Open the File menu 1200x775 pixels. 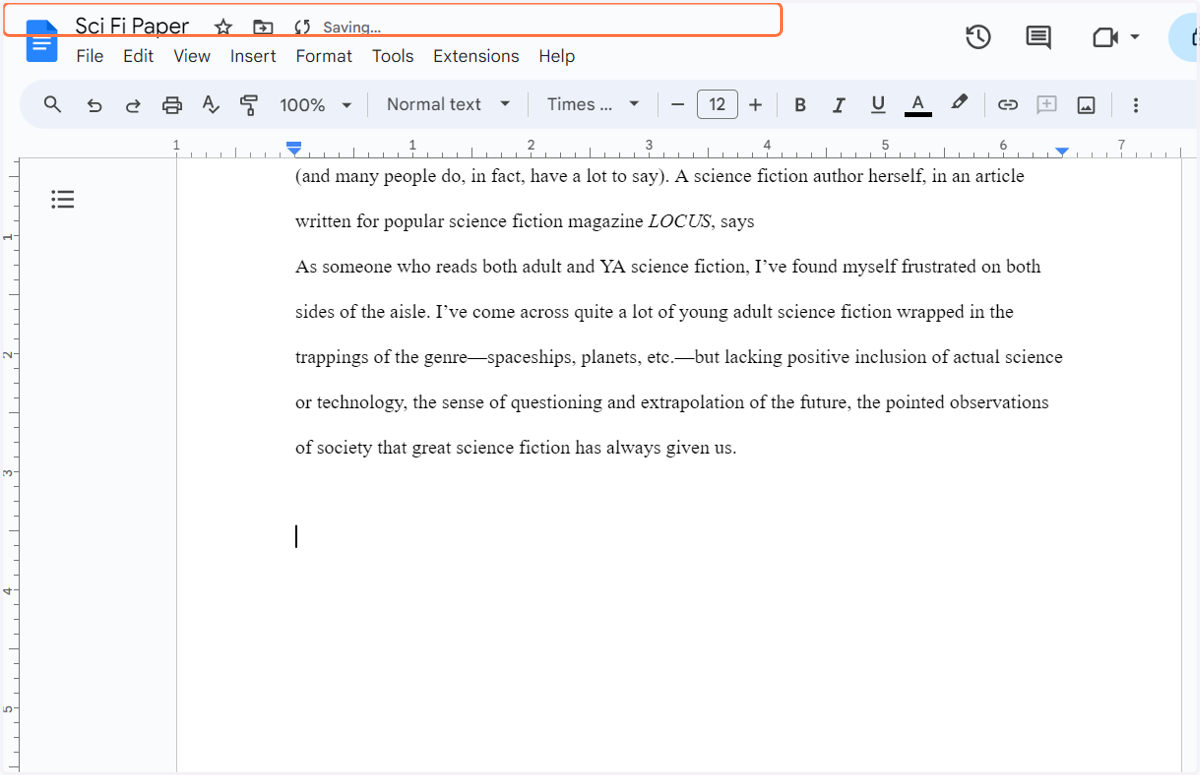(x=90, y=56)
